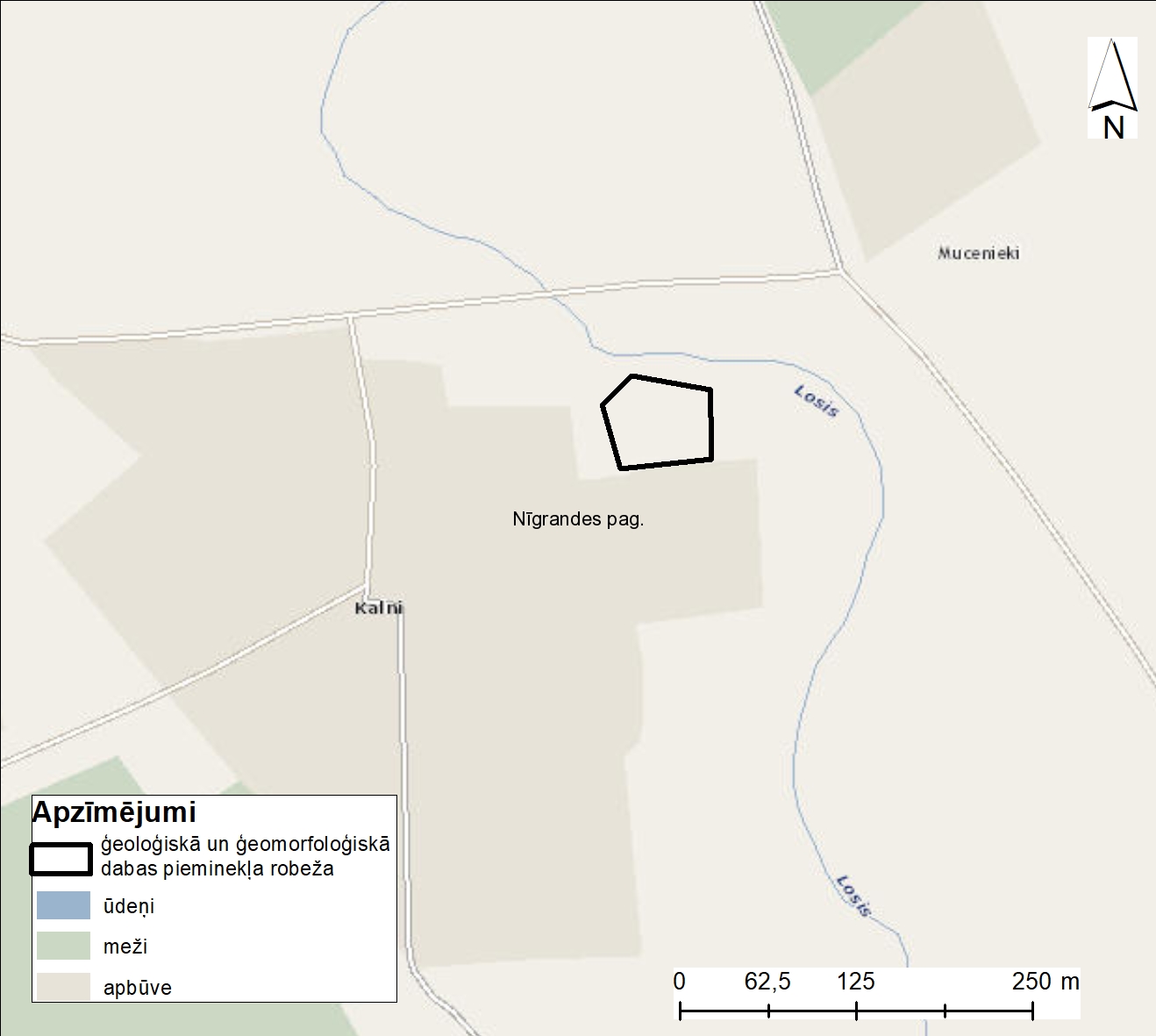The image size is (1156, 1036).
Task: Click the Kalni place label
Action: pyautogui.click(x=379, y=608)
